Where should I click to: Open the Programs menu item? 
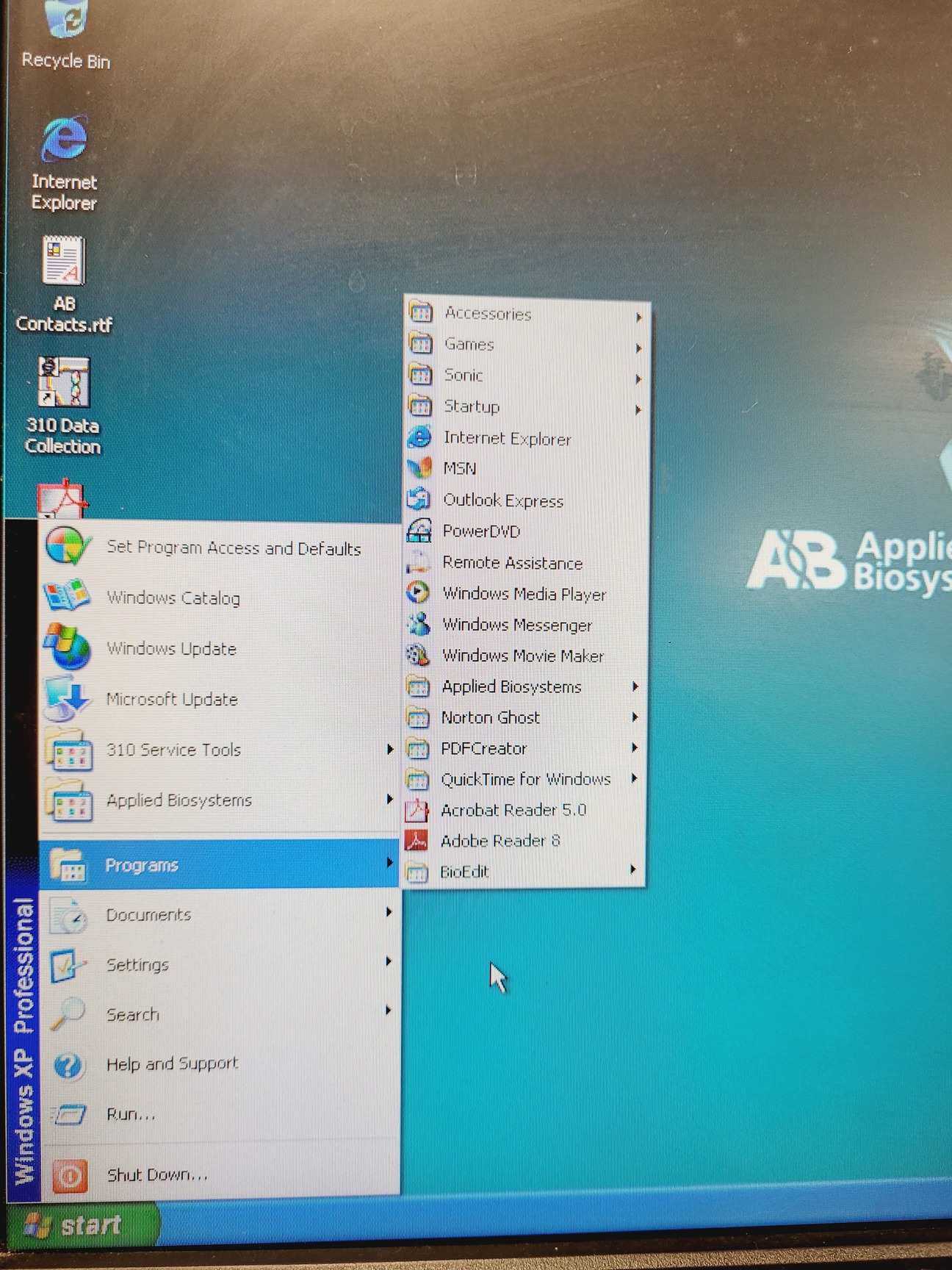(220, 864)
